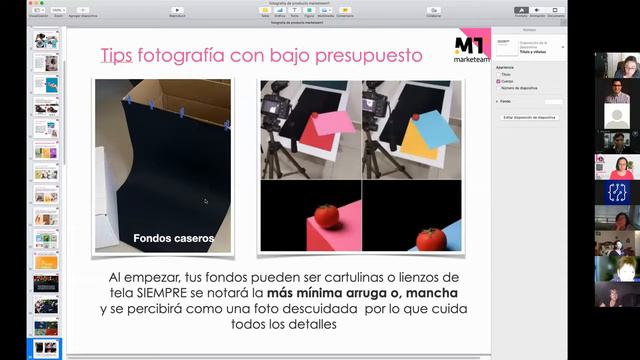
Task: Click the blank avatar participant tile
Action: pos(617,116)
